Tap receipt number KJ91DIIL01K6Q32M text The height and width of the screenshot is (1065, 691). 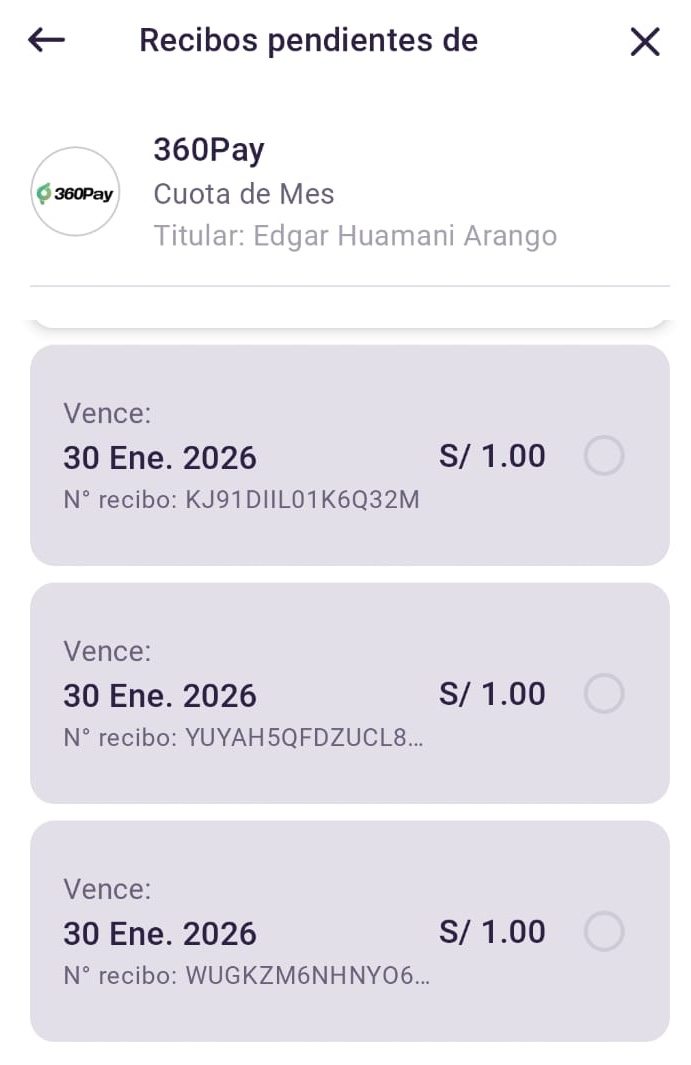(241, 500)
